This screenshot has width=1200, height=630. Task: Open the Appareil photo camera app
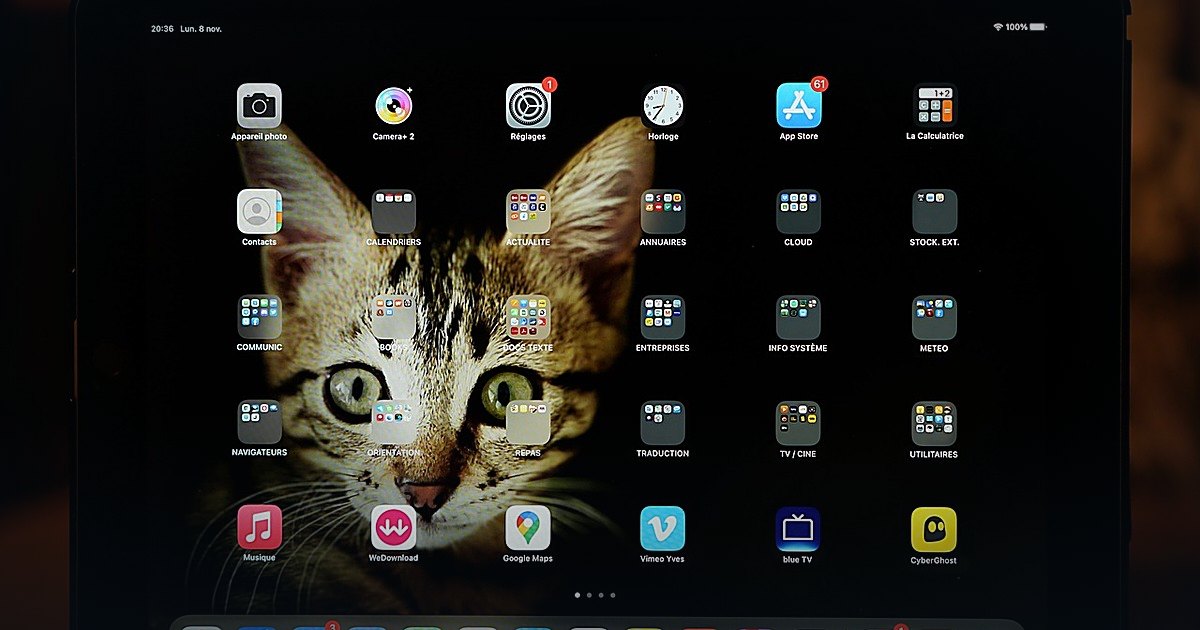[259, 106]
